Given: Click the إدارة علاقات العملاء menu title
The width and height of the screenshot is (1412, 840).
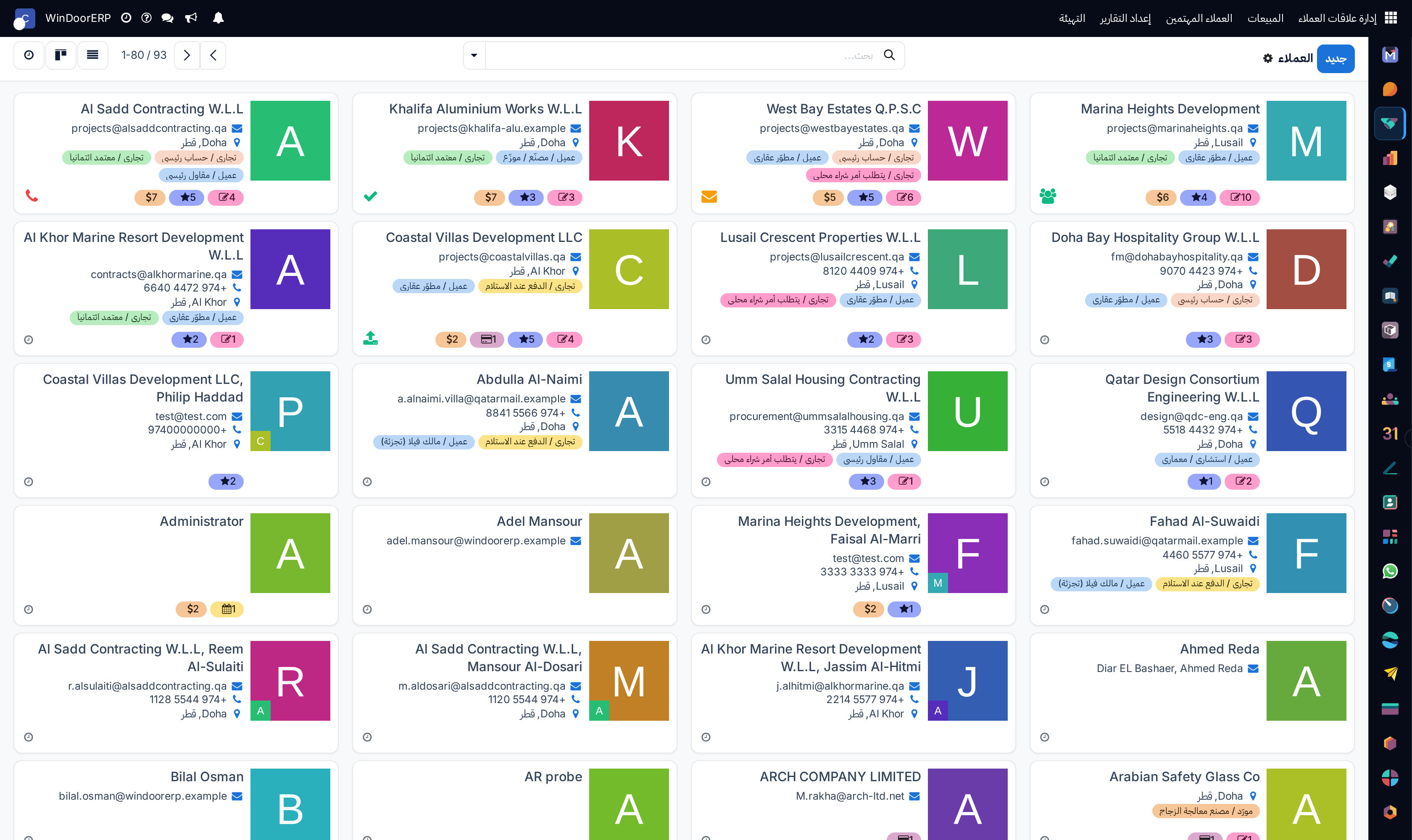Looking at the screenshot, I should pos(1337,18).
